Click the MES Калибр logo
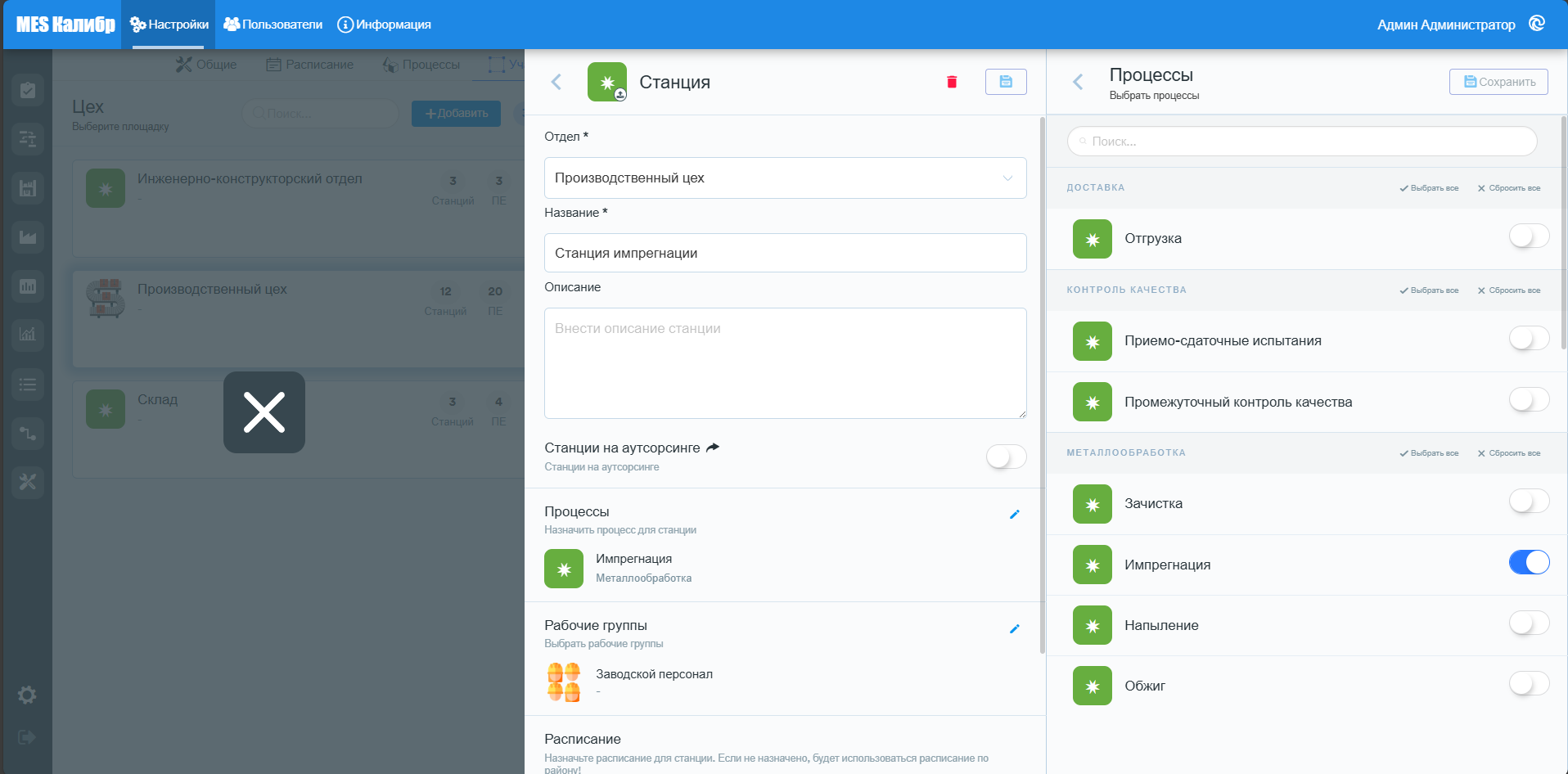 click(x=65, y=25)
